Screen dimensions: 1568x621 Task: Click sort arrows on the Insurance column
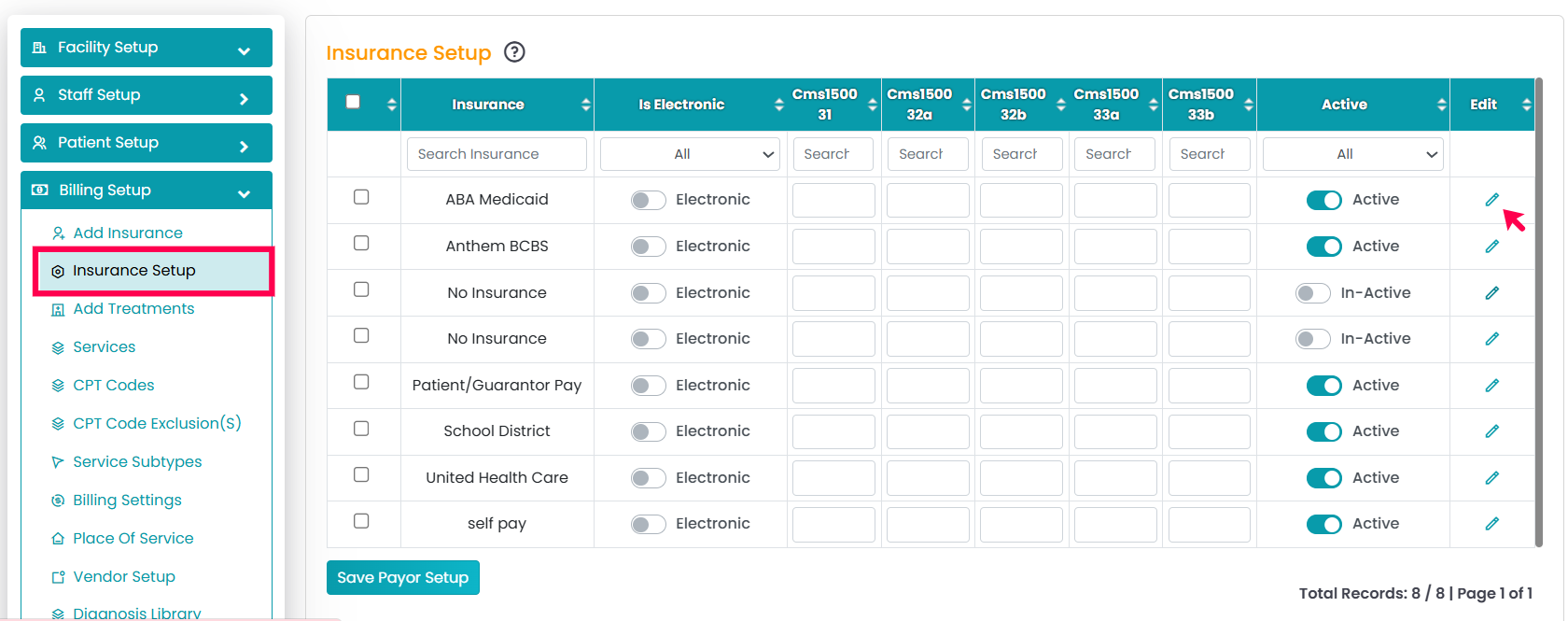point(585,105)
